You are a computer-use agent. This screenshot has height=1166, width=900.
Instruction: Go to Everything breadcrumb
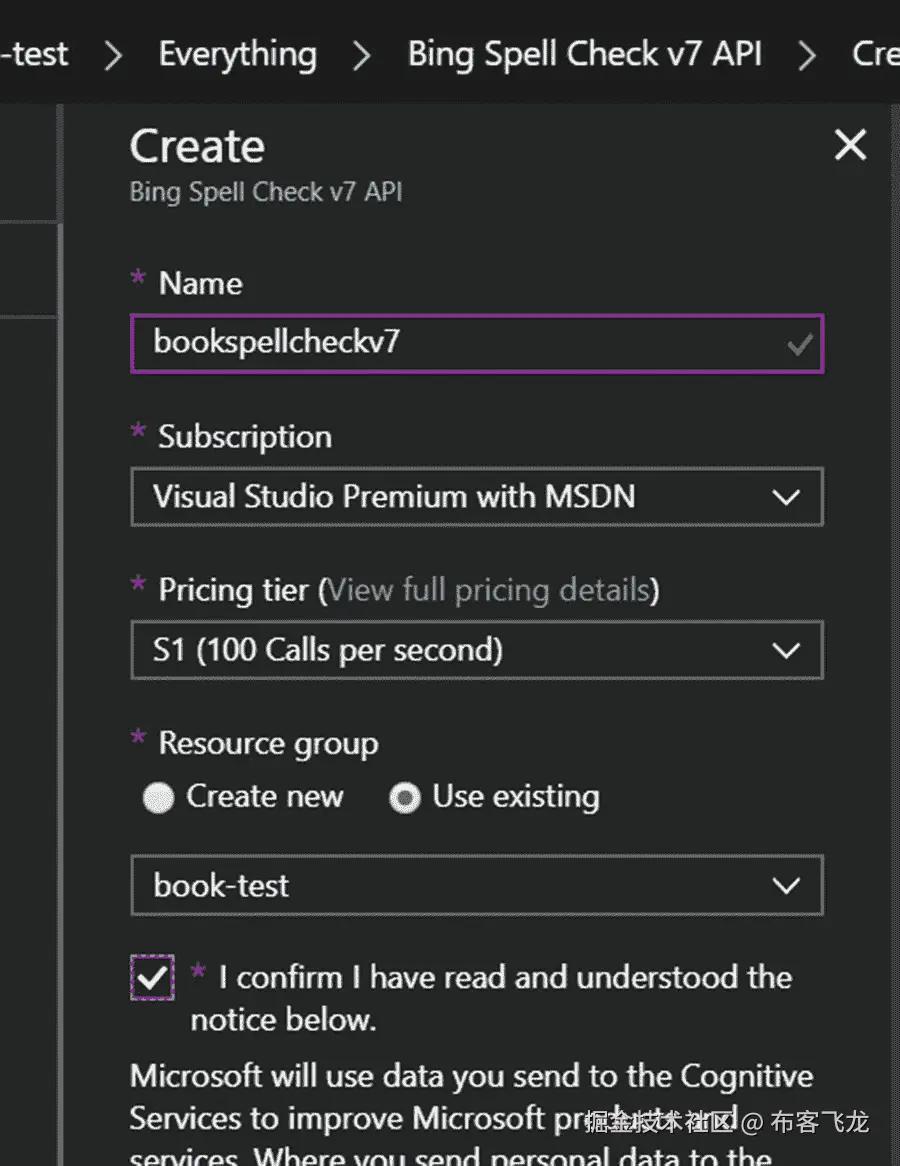coord(238,54)
